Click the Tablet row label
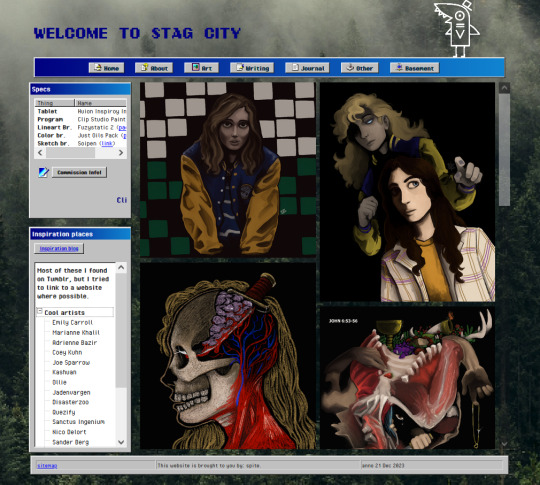 pyautogui.click(x=47, y=111)
